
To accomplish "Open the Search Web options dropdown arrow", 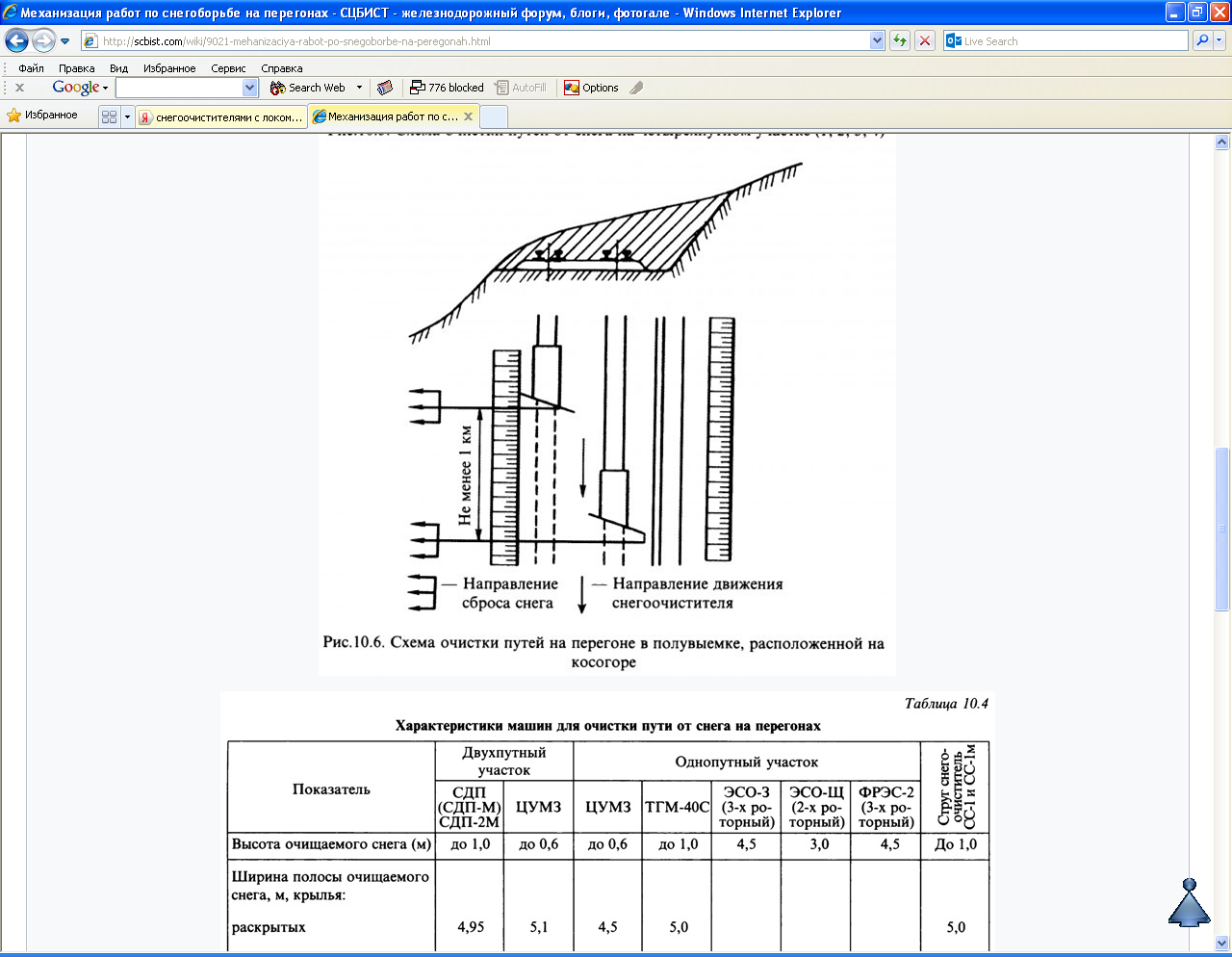I will pos(360,88).
